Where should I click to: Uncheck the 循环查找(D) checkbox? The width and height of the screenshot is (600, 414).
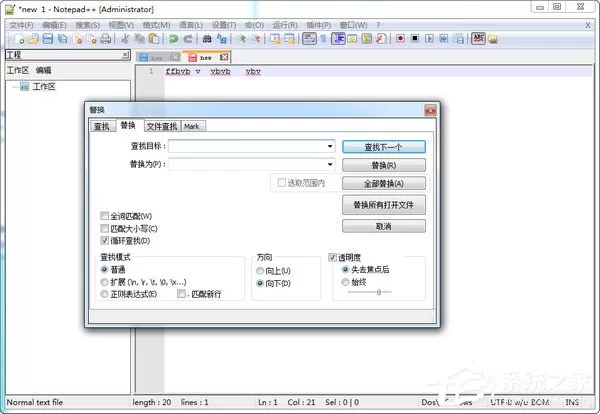(x=104, y=241)
